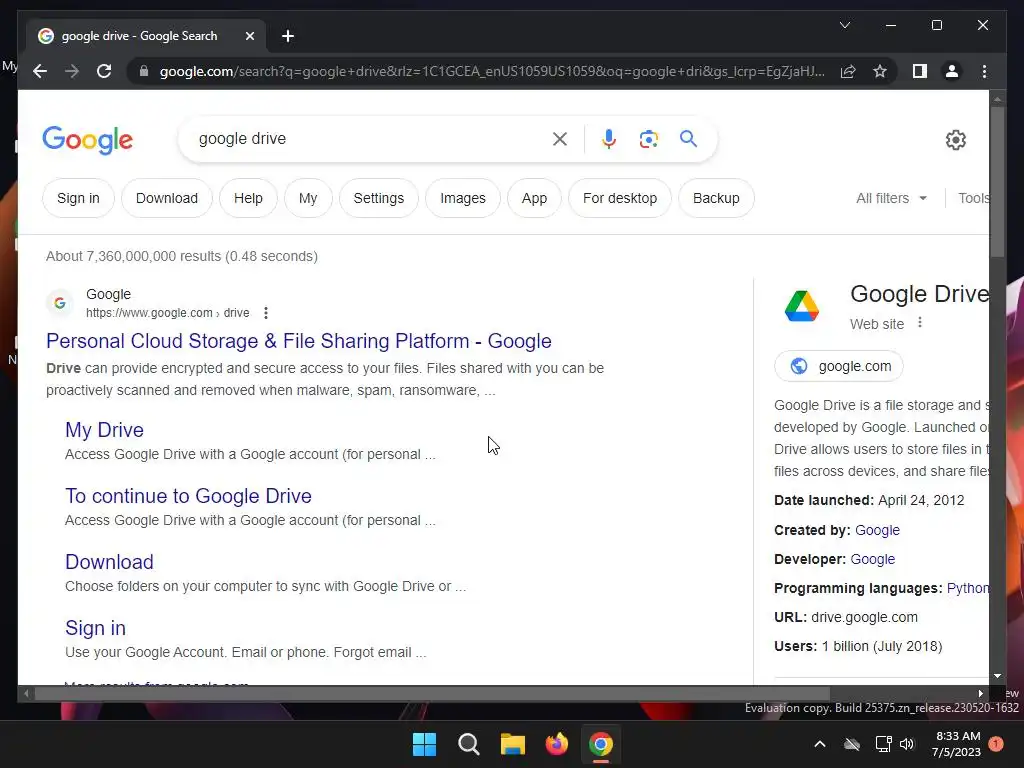Click the Google Drive triangle logo
This screenshot has height=768, width=1024.
pyautogui.click(x=802, y=306)
